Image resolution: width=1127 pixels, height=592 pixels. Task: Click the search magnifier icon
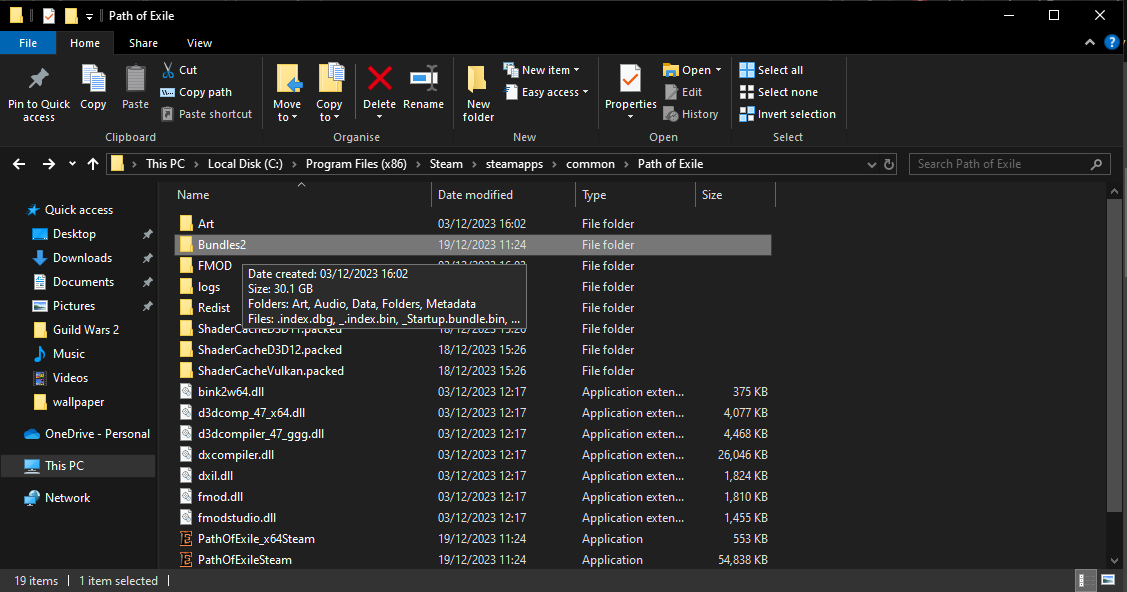(1096, 165)
